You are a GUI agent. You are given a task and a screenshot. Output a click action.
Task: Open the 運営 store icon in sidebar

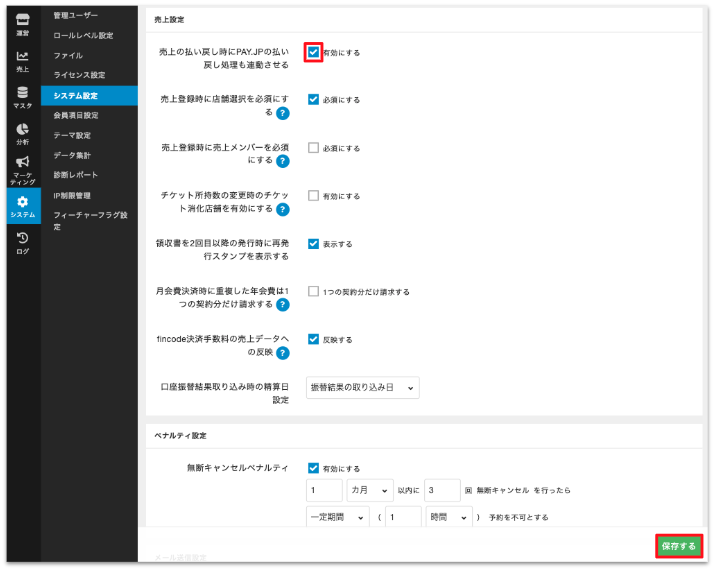23,23
